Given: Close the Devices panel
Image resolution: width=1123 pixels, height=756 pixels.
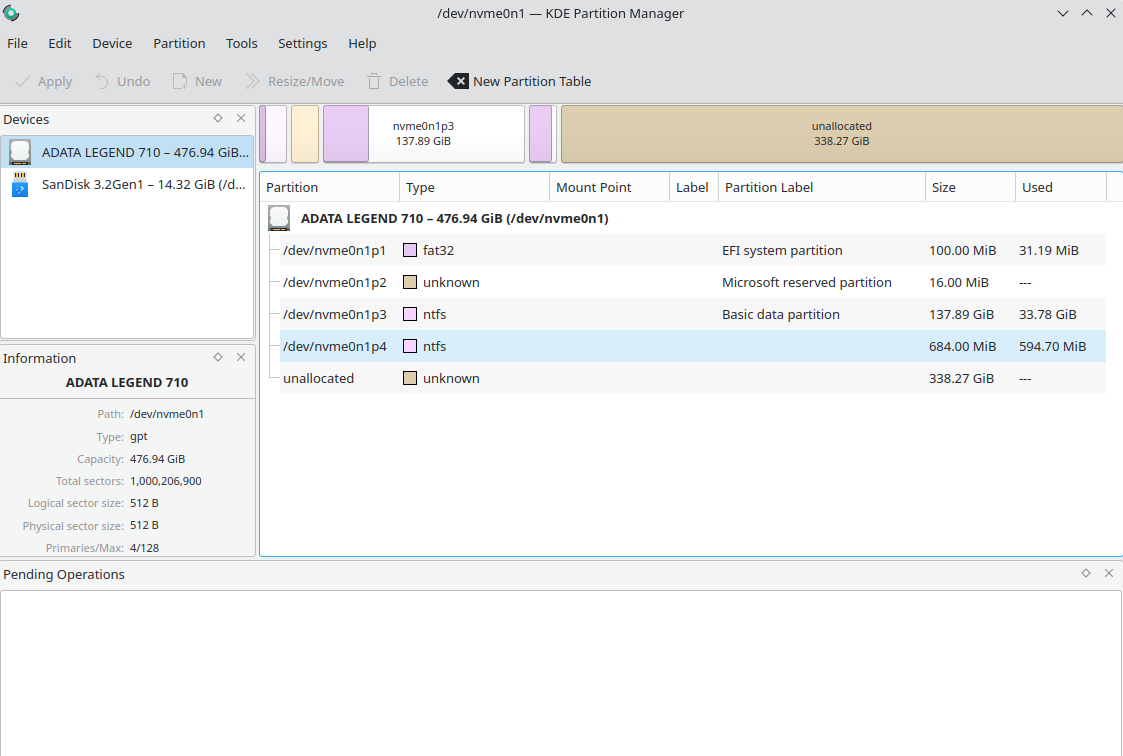Looking at the screenshot, I should pos(241,118).
